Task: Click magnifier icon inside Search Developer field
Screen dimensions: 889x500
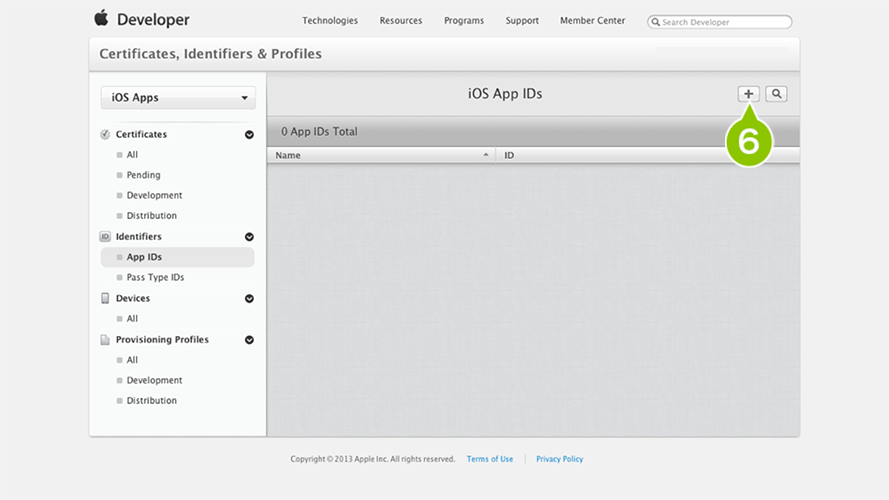Action: point(655,22)
